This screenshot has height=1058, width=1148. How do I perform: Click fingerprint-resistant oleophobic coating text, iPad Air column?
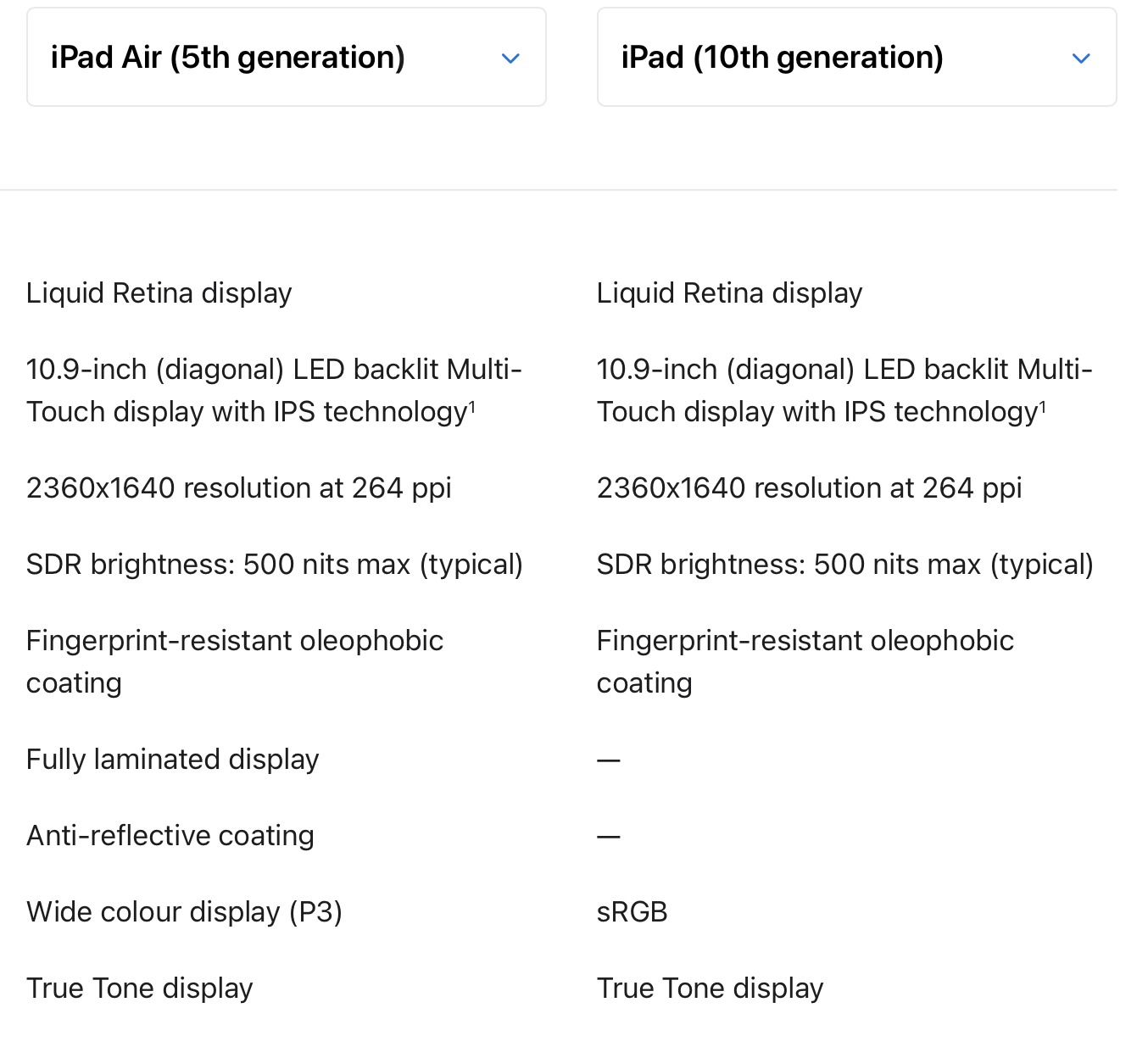pos(235,662)
